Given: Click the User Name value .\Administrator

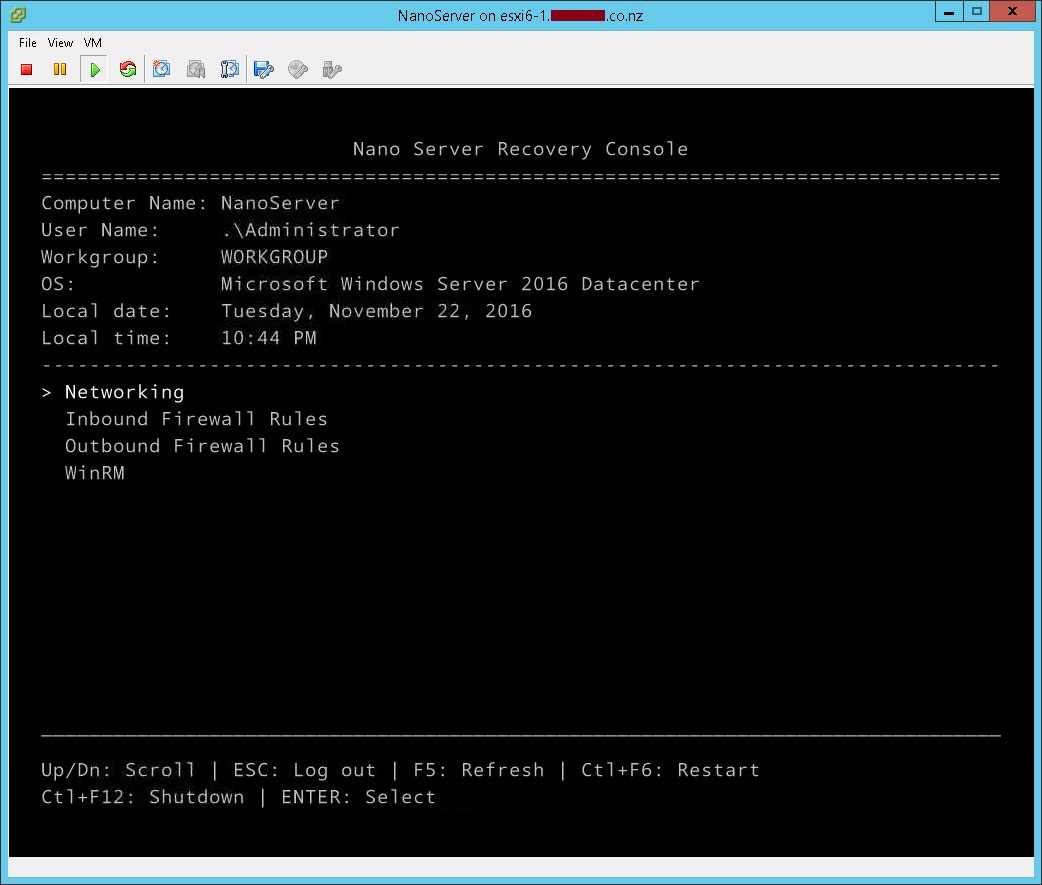Looking at the screenshot, I should (x=310, y=230).
